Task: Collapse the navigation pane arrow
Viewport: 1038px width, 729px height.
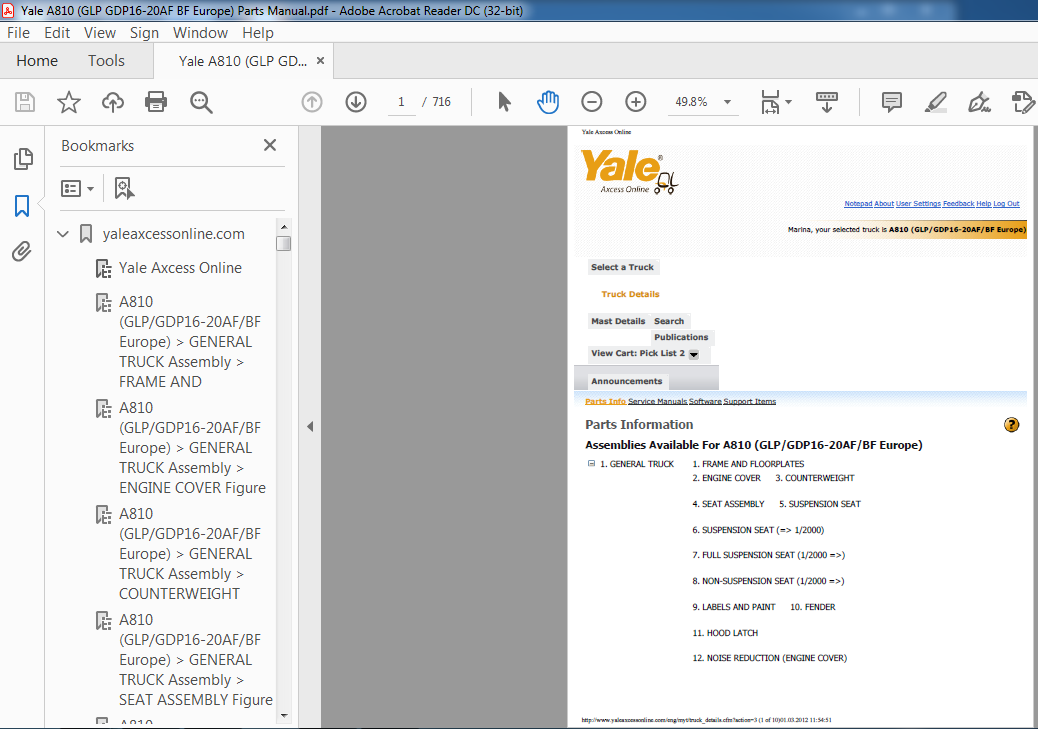Action: click(x=310, y=426)
